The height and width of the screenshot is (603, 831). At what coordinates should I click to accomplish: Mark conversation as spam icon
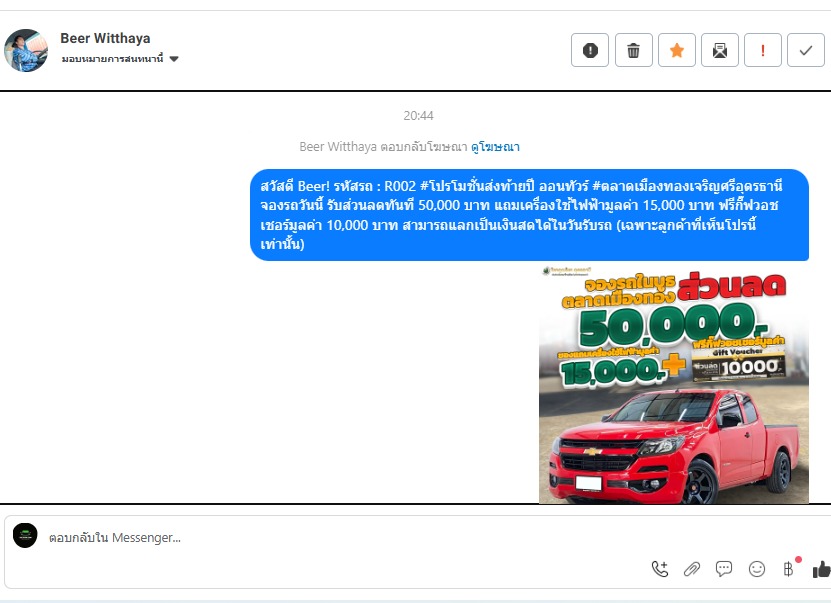click(x=590, y=50)
